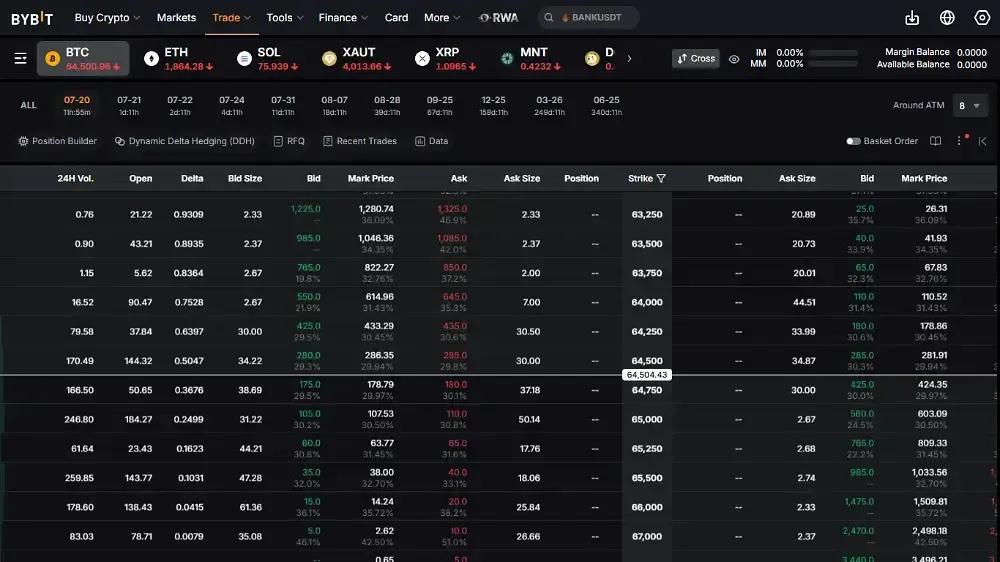Open the Card page
Viewport: 1000px width, 562px height.
pyautogui.click(x=396, y=18)
